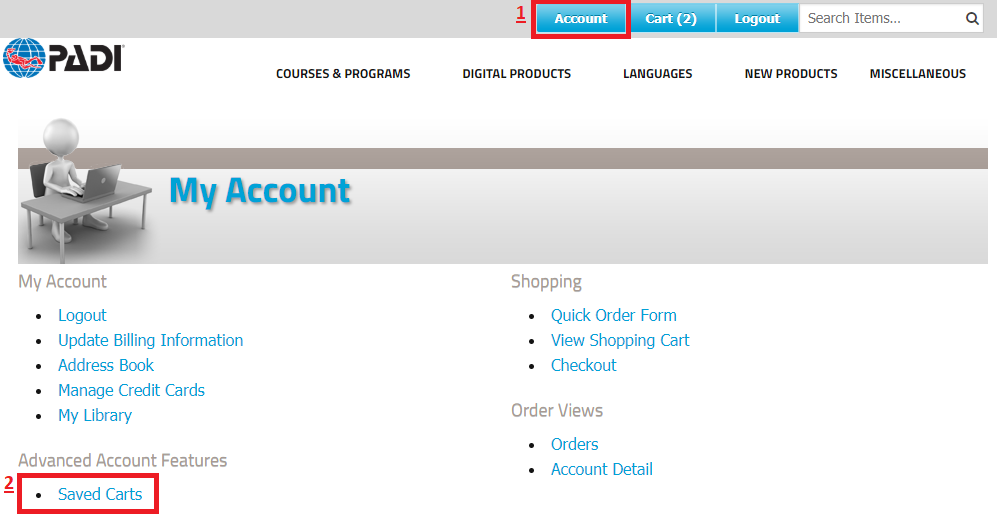The image size is (997, 519).
Task: Open the Digital Products menu
Action: (516, 73)
